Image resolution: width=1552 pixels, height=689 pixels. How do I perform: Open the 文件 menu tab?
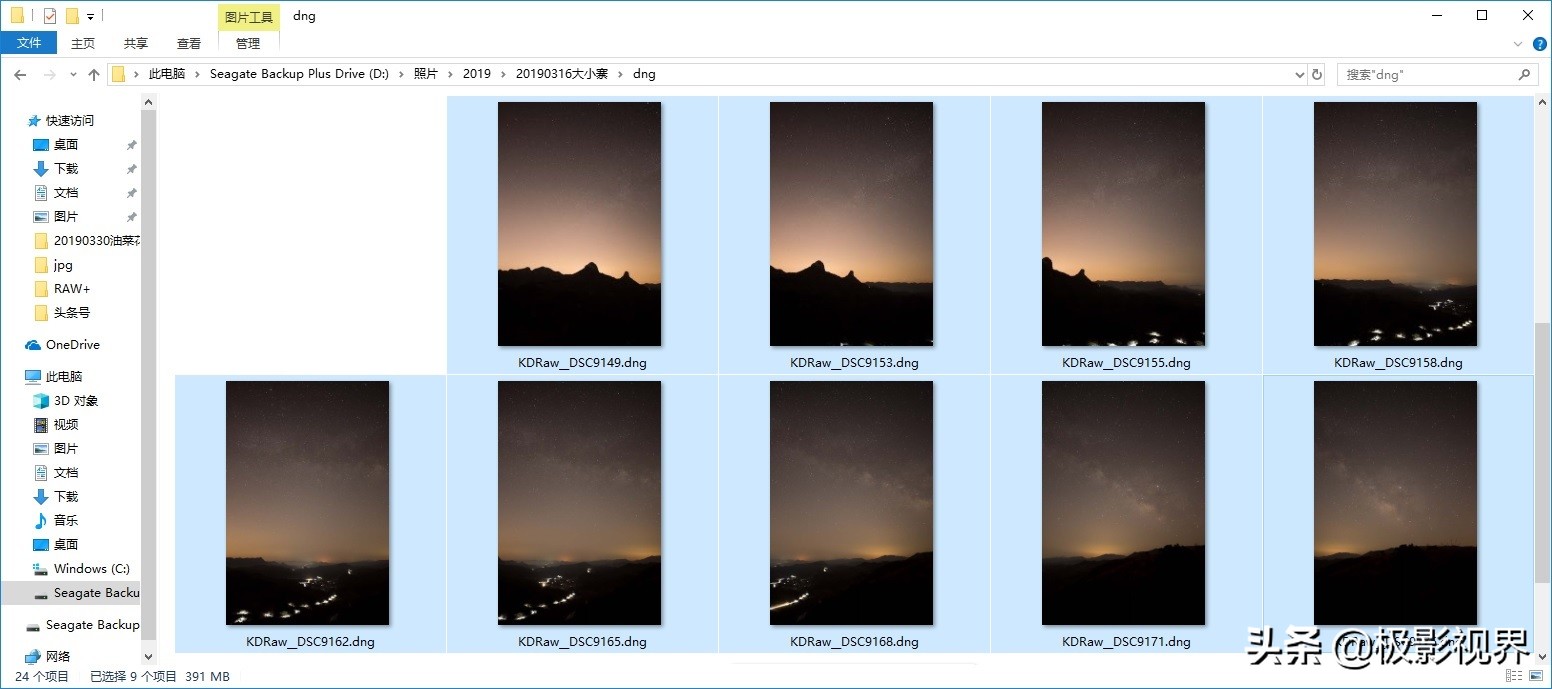pos(30,43)
